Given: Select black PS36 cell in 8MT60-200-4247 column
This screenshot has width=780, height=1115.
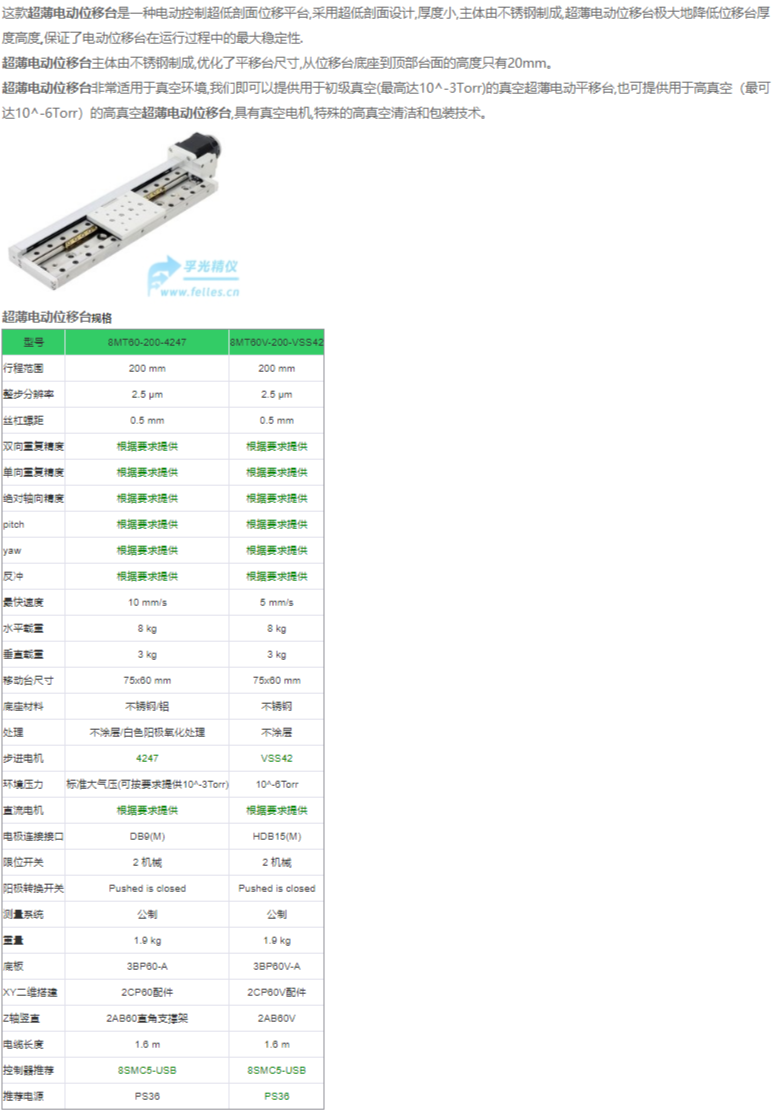Looking at the screenshot, I should point(147,1097).
